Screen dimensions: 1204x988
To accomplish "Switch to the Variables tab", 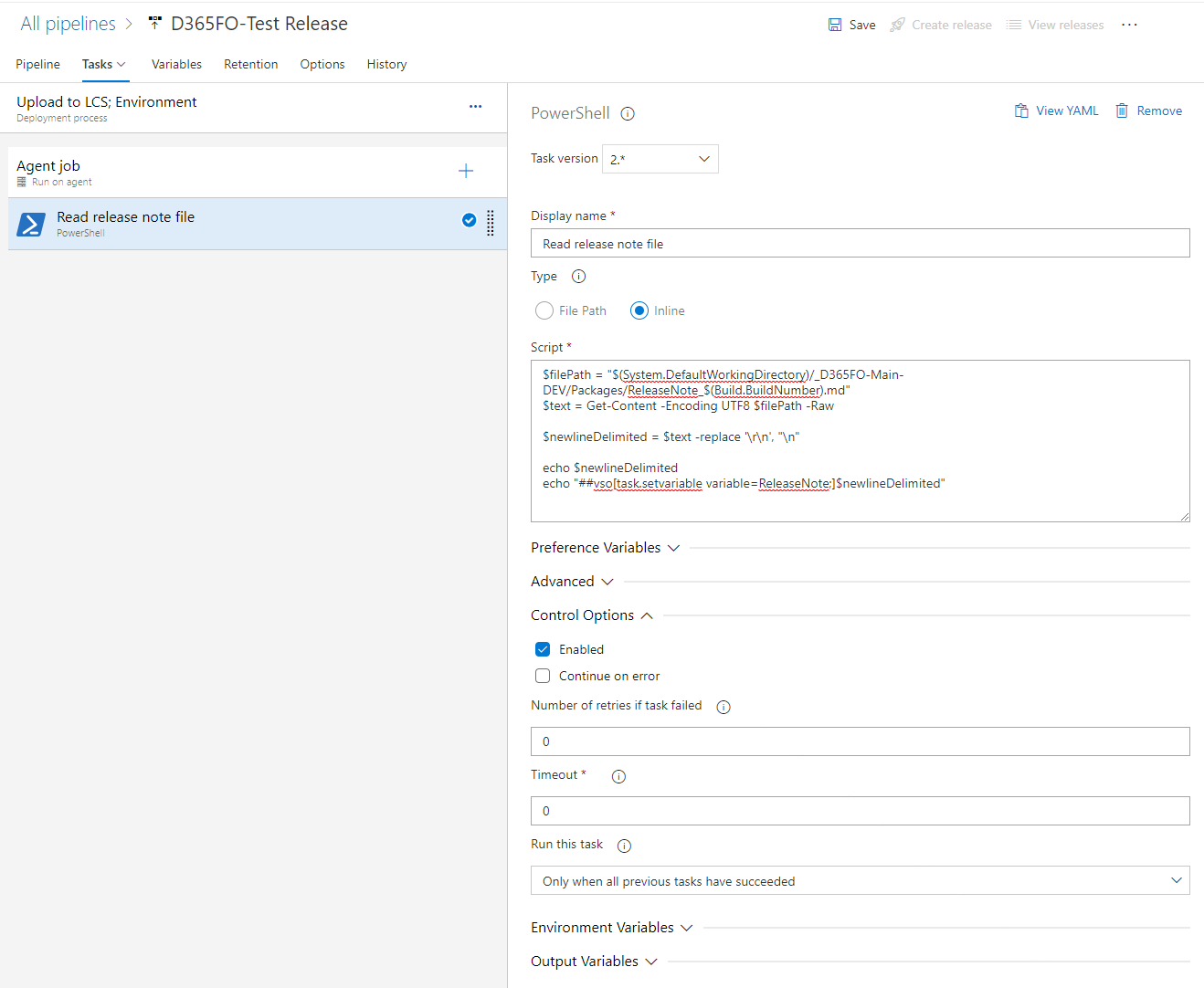I will pyautogui.click(x=176, y=64).
